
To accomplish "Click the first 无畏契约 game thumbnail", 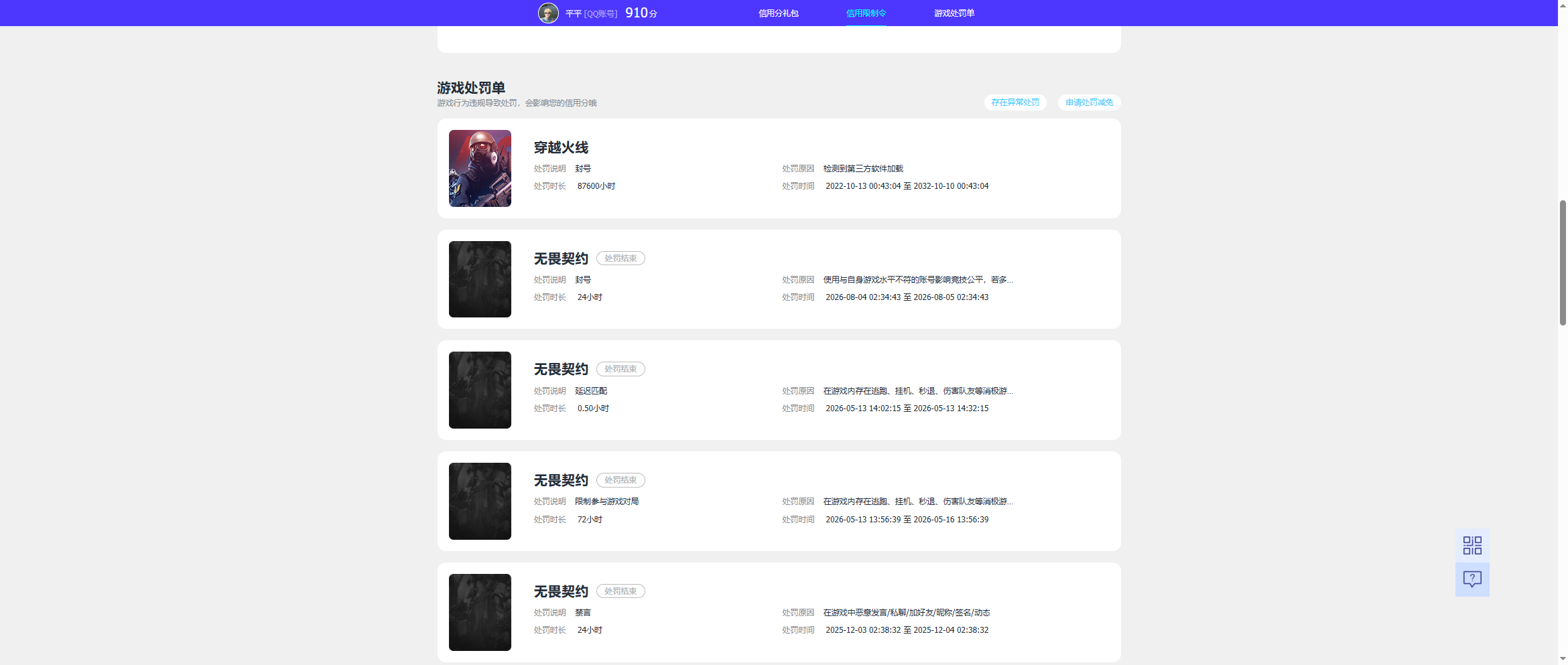I will [480, 279].
